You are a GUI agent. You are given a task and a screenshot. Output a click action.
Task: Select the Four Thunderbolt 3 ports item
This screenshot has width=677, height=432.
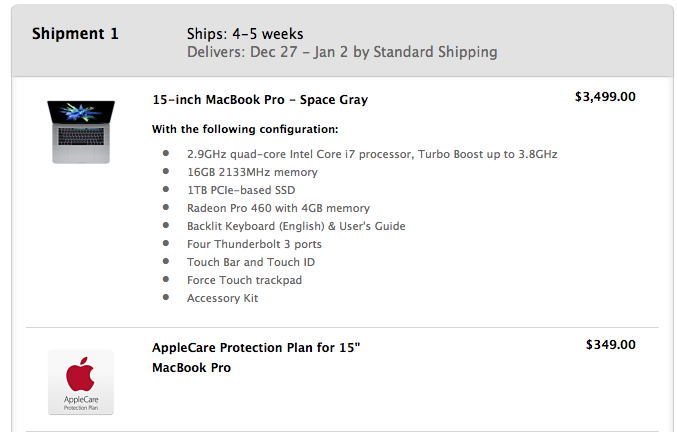[x=254, y=244]
